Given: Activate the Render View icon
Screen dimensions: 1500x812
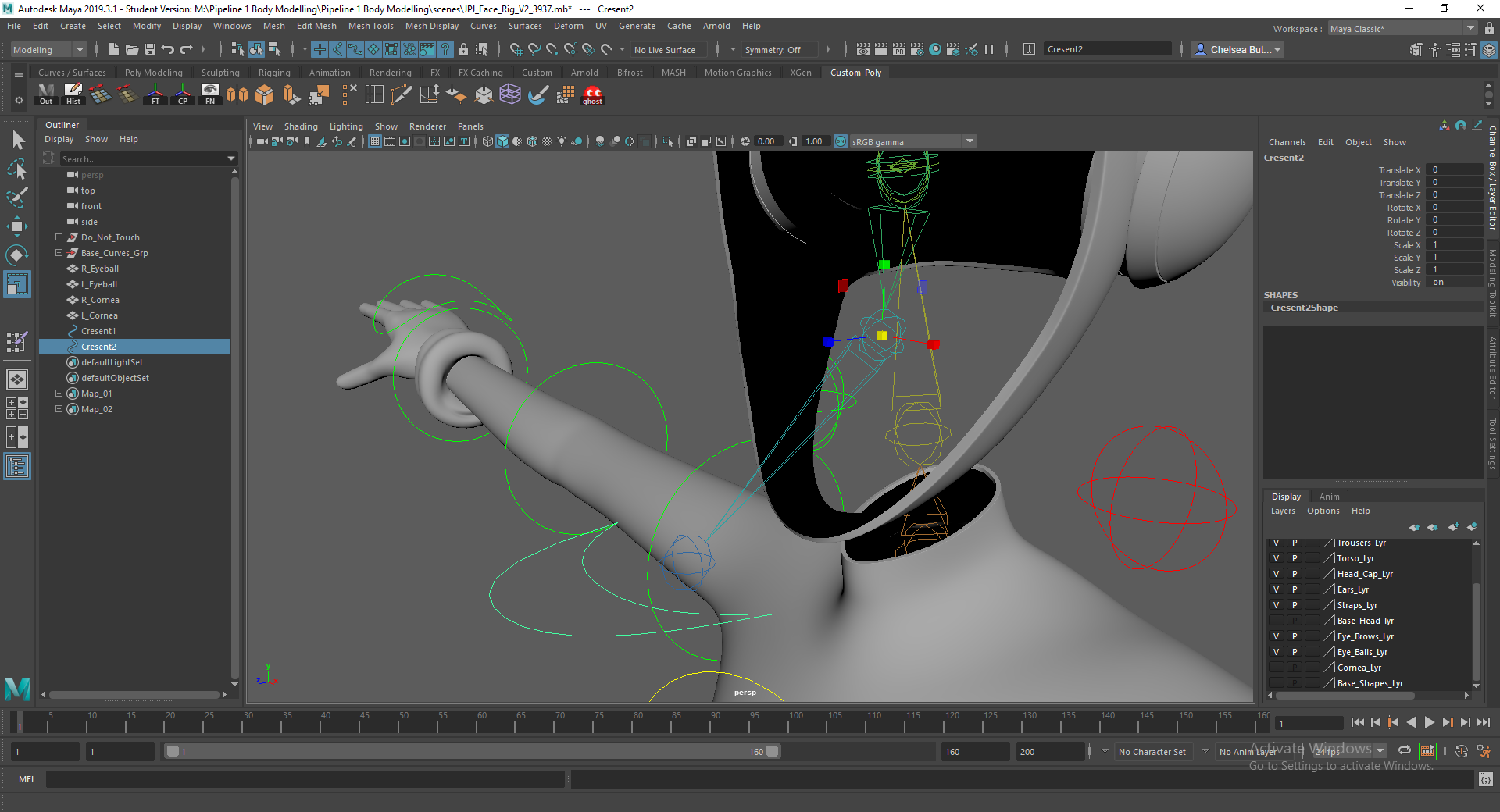Looking at the screenshot, I should [862, 48].
